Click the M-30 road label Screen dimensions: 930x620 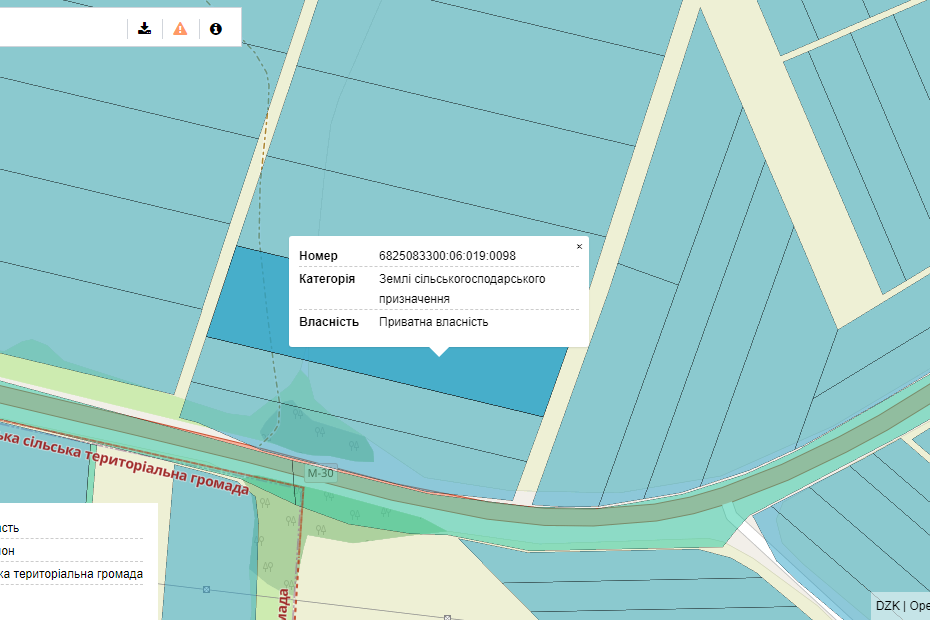point(320,473)
